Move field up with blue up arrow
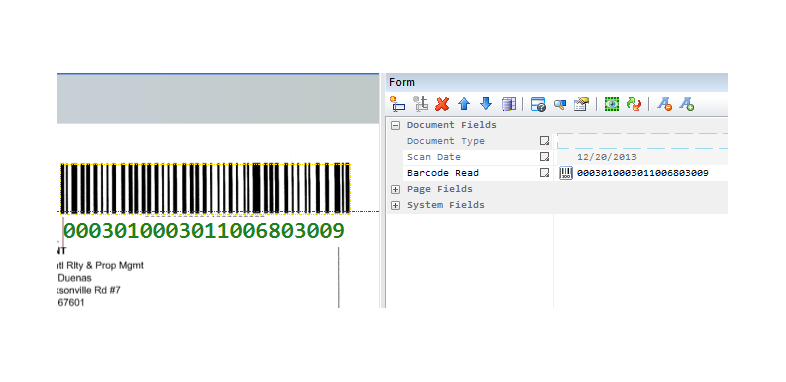The height and width of the screenshot is (382, 786). (x=464, y=104)
